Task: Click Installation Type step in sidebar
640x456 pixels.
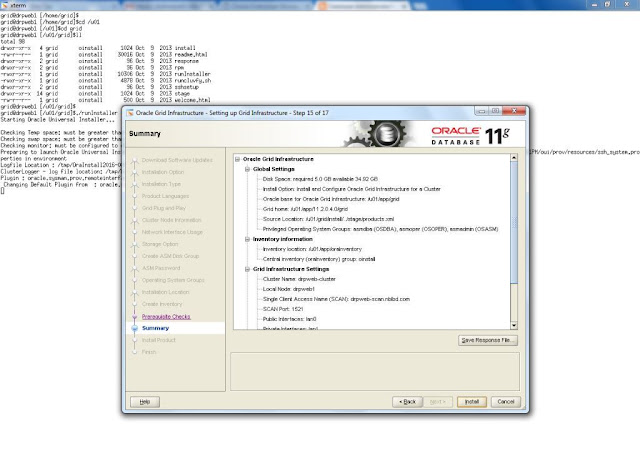Action: pos(161,184)
